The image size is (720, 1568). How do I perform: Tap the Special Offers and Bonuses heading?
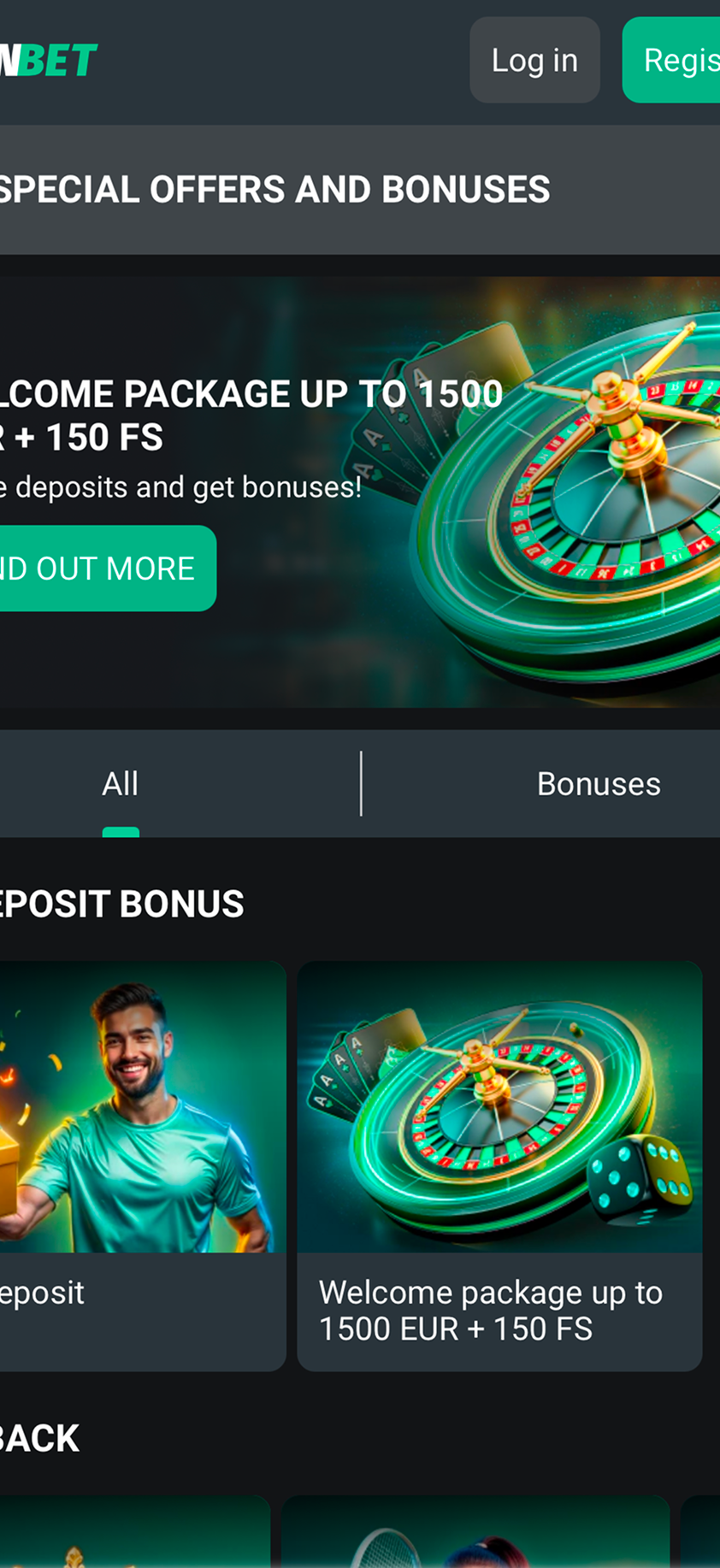274,190
